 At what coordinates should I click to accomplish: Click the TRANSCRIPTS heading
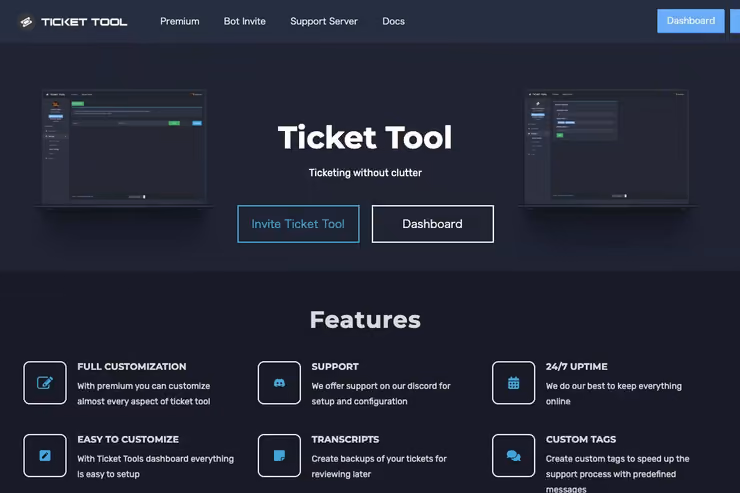[x=345, y=439]
